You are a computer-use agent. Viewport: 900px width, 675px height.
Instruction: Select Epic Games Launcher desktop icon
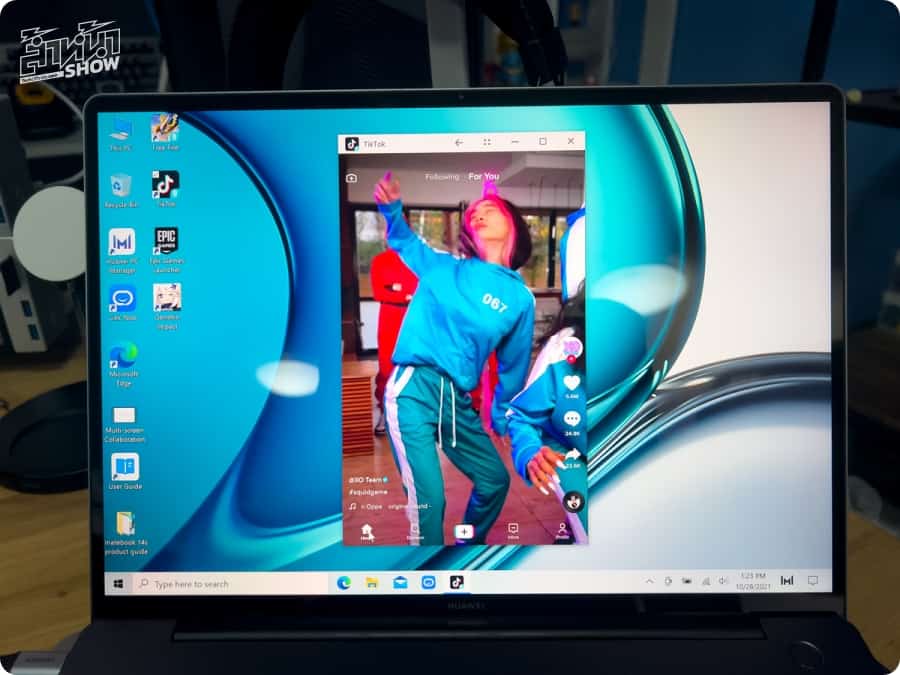tap(166, 250)
